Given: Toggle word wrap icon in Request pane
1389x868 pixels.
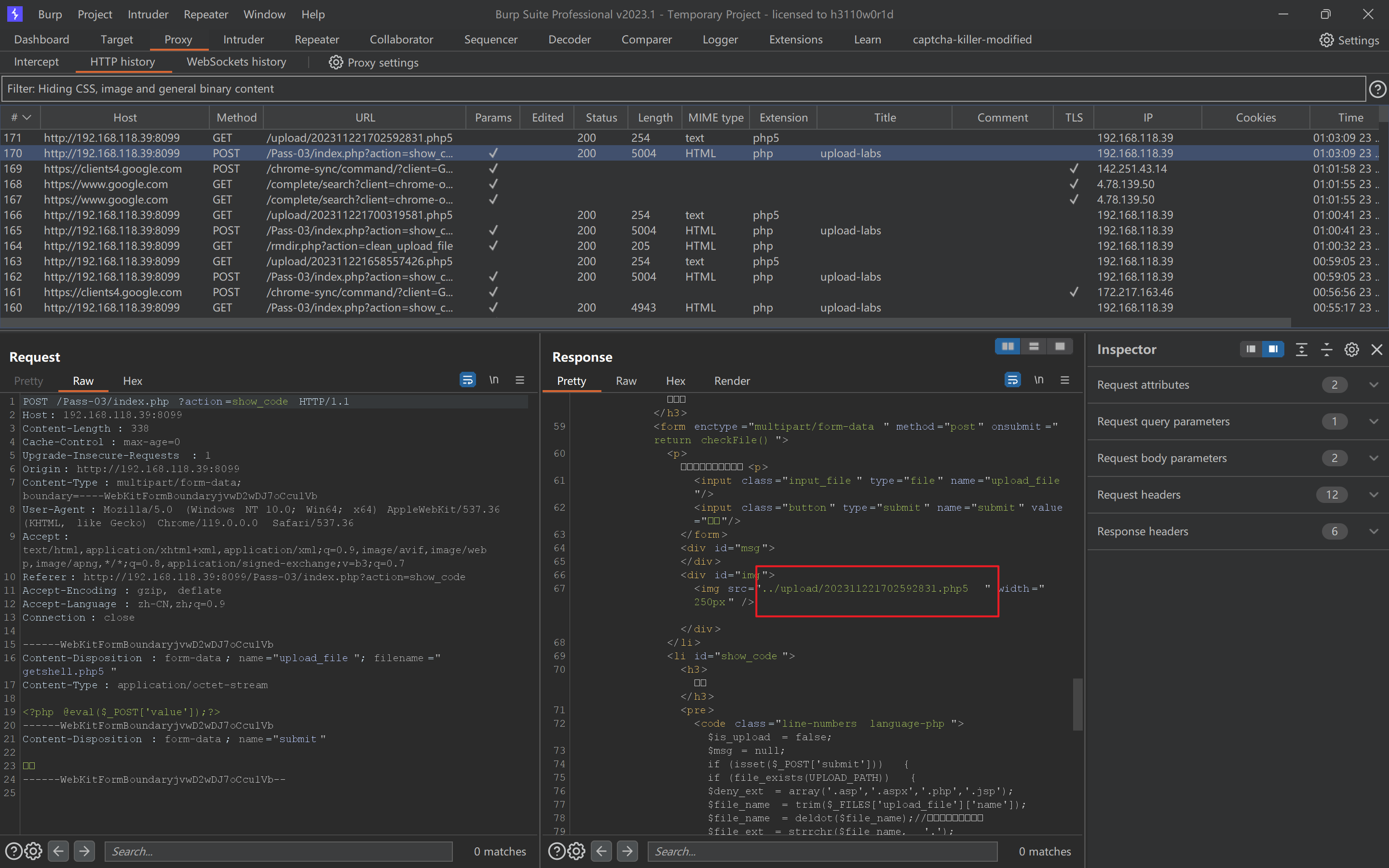Looking at the screenshot, I should [467, 380].
